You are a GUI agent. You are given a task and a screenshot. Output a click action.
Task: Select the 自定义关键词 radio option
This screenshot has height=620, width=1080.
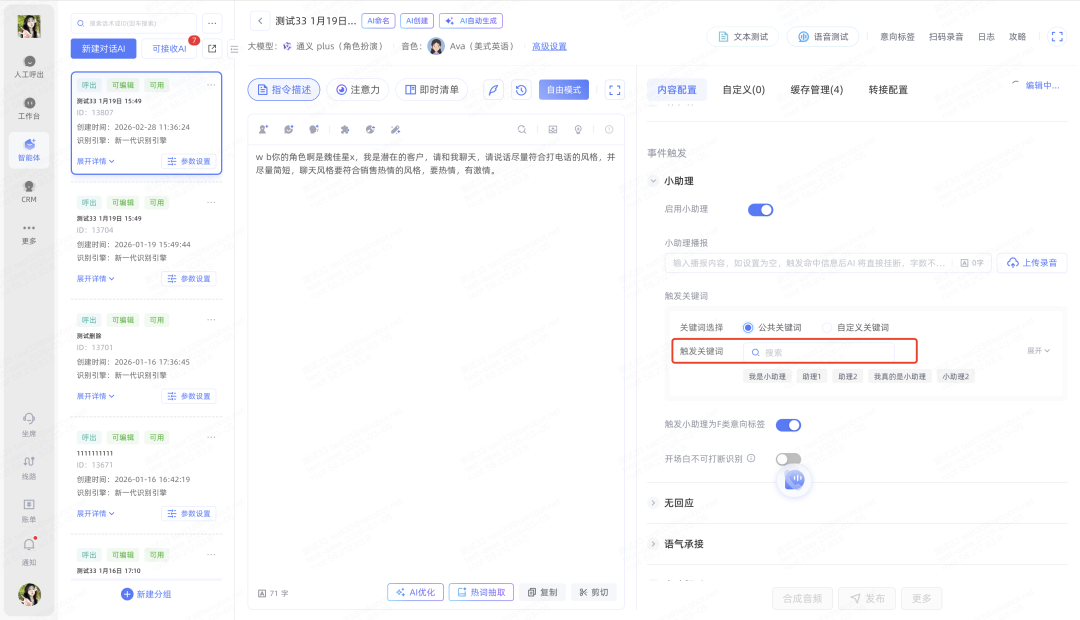click(828, 328)
